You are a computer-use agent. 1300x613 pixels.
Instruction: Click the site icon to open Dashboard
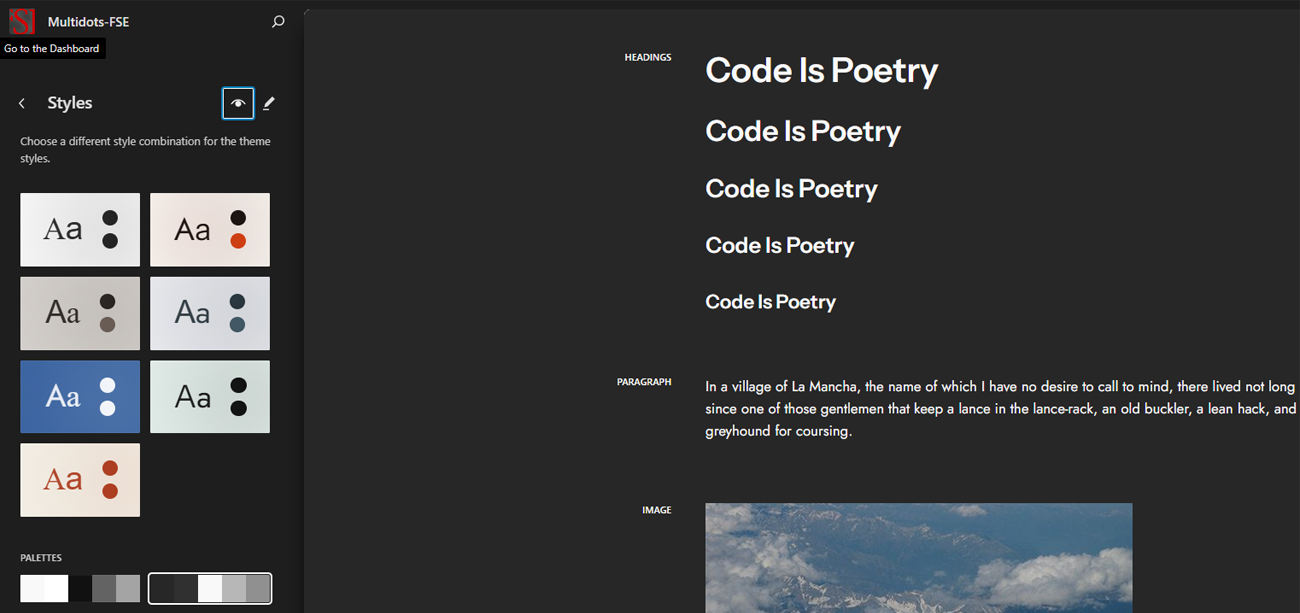[x=22, y=21]
